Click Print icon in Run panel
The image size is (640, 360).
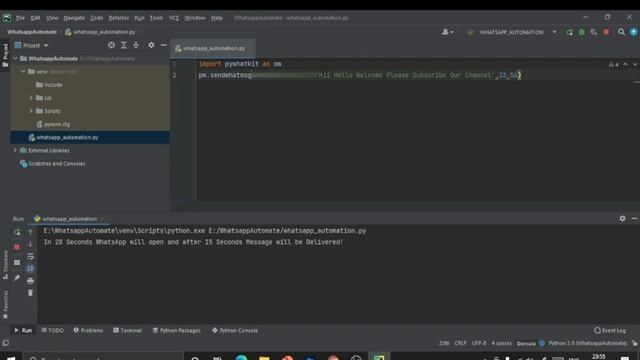coord(30,281)
